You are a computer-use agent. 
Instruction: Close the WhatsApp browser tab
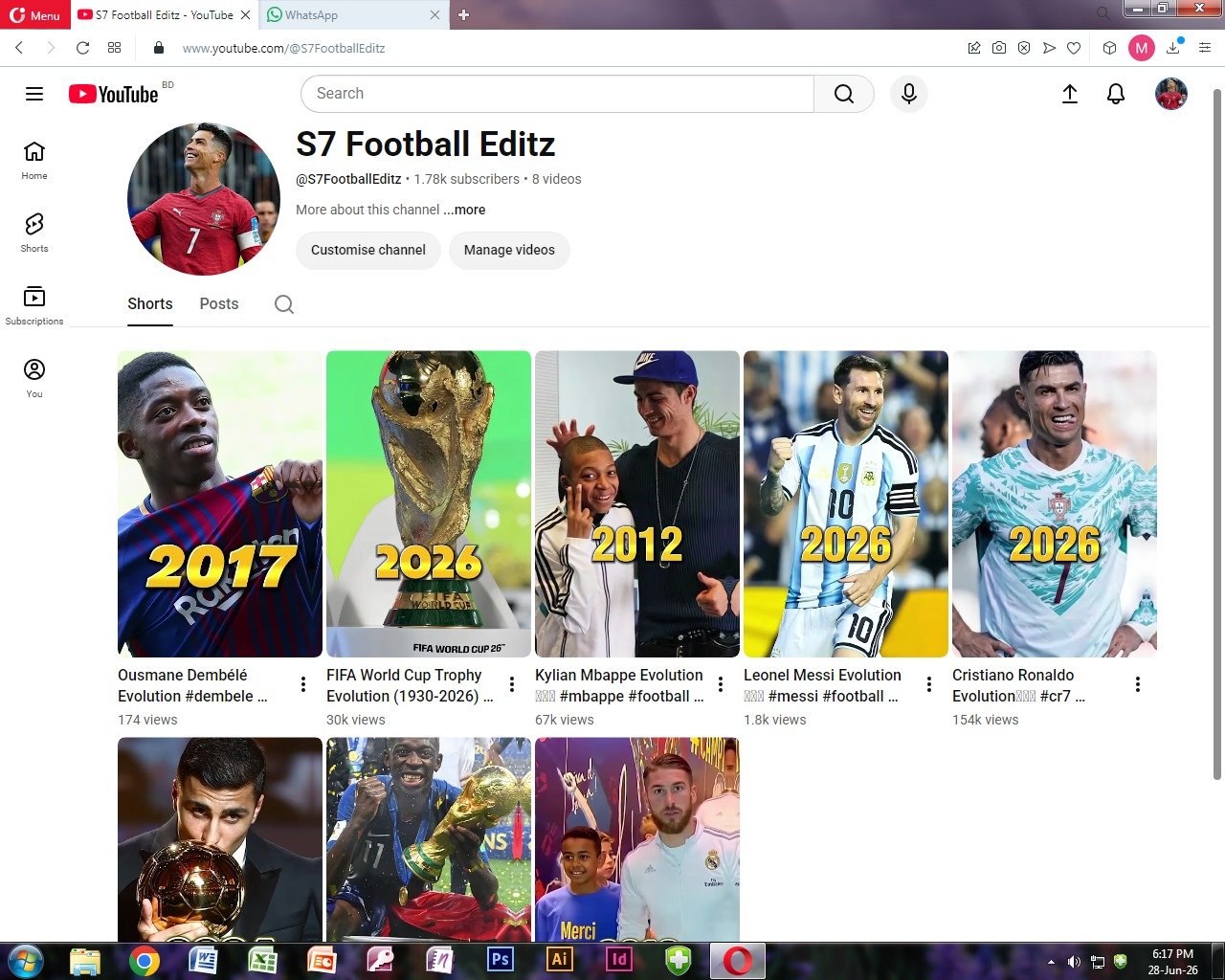(x=435, y=15)
